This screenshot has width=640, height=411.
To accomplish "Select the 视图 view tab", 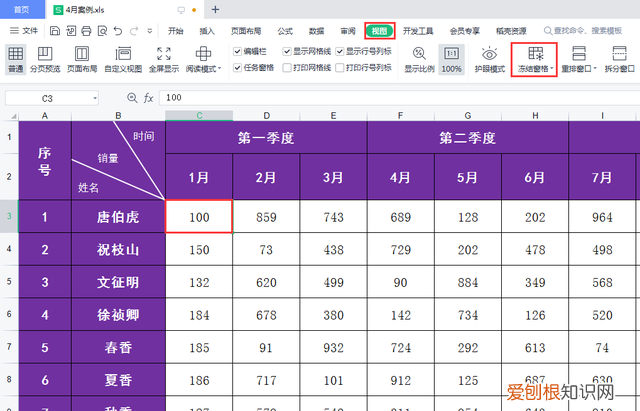I will (380, 31).
